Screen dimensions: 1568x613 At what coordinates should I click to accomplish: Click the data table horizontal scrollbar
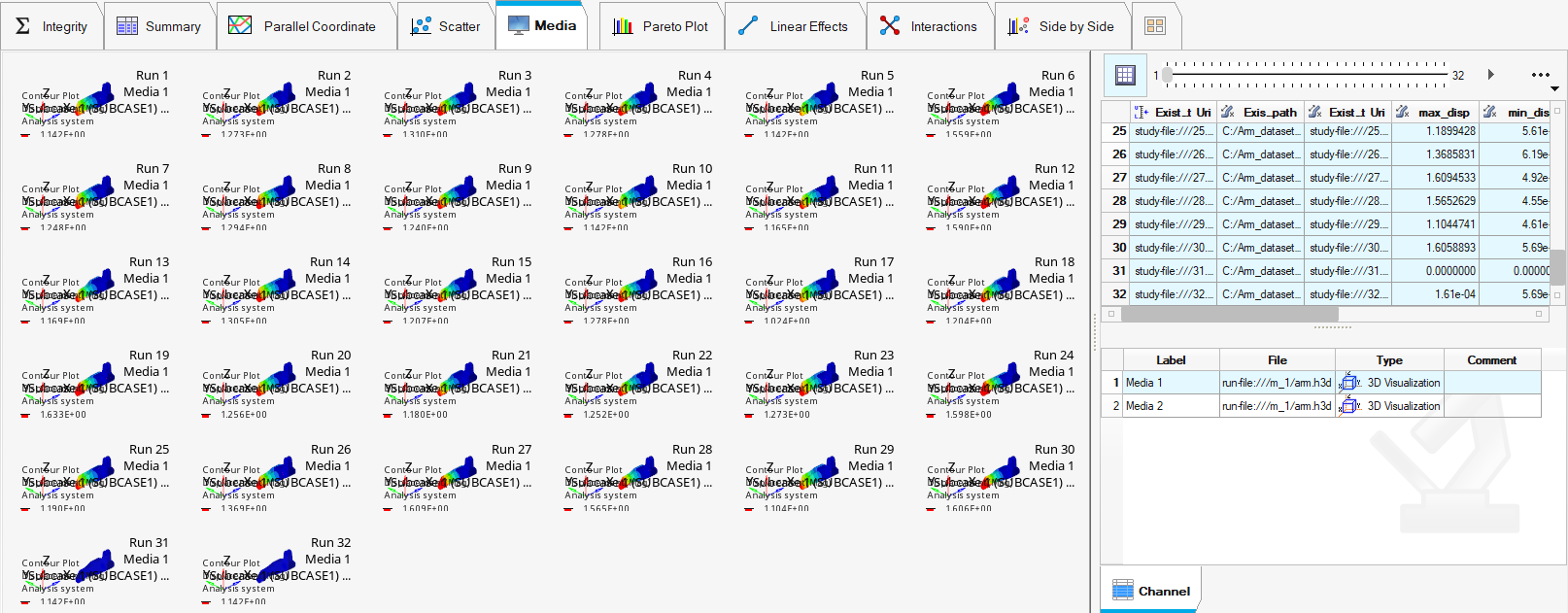click(x=1230, y=314)
